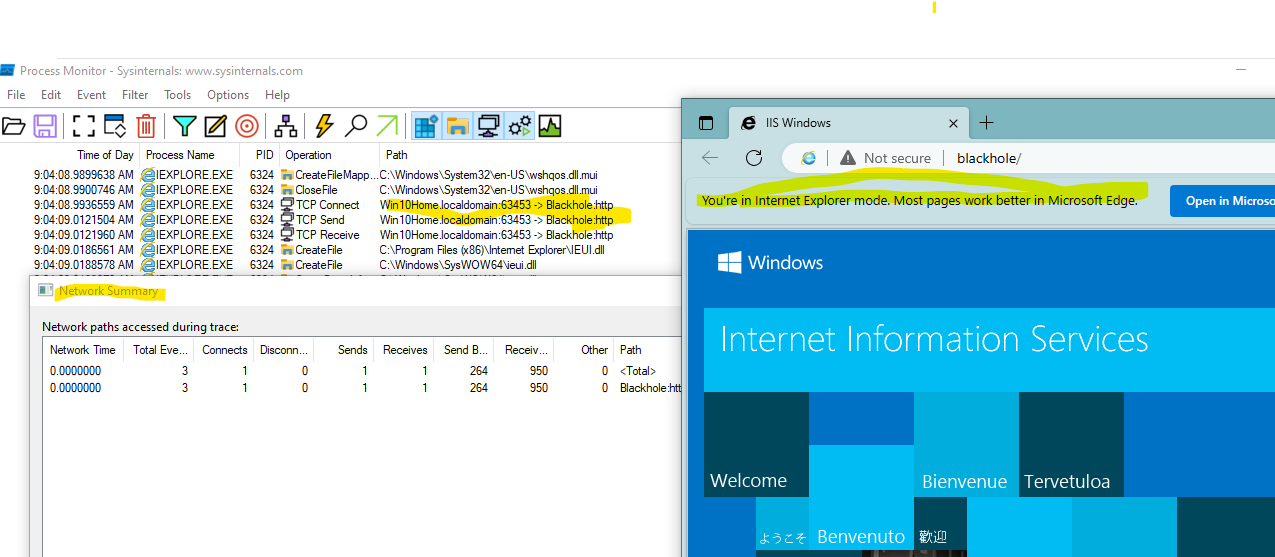Open the Filter menu
This screenshot has height=557, width=1275.
point(135,95)
